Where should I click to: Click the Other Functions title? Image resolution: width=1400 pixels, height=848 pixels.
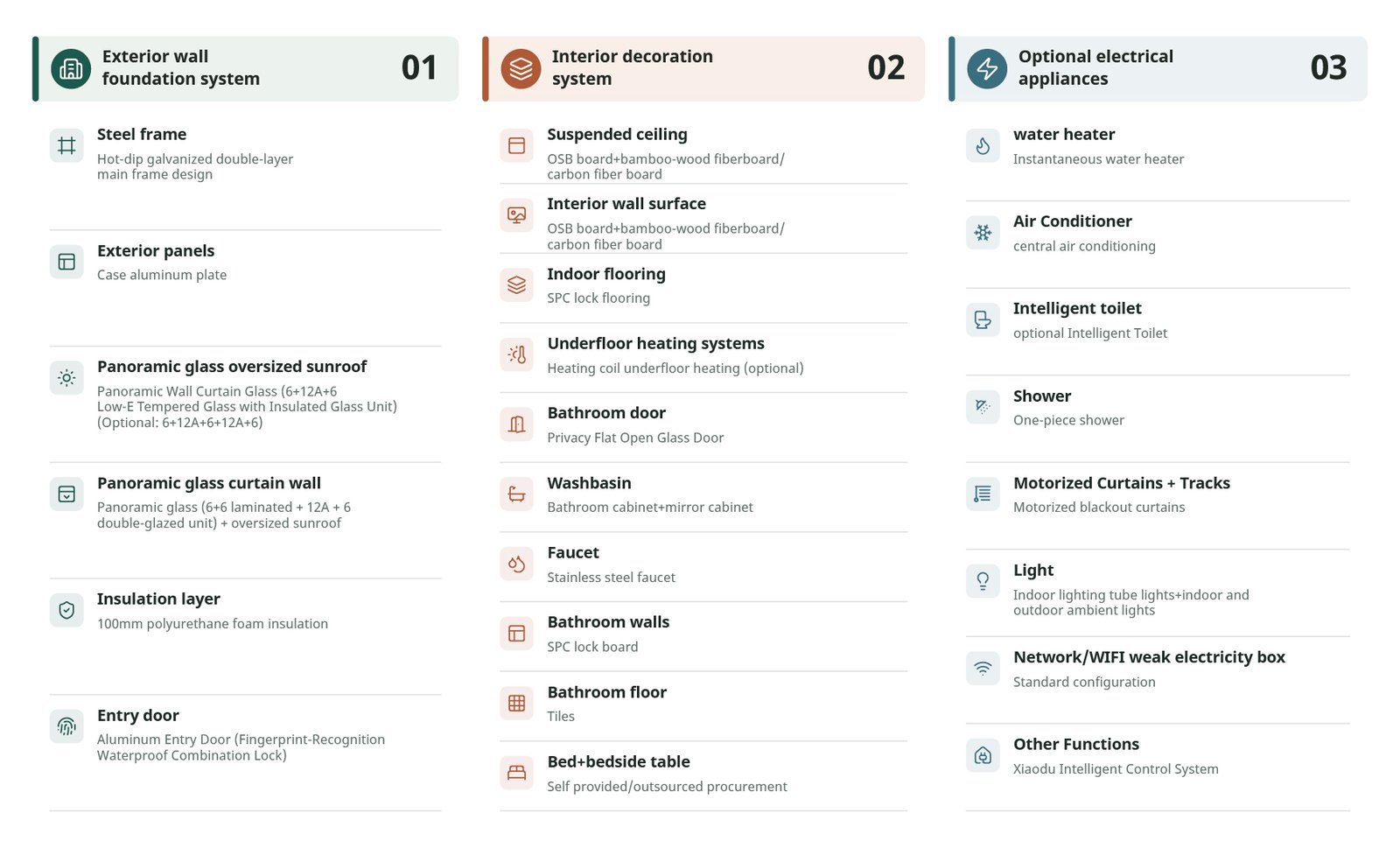pos(1076,744)
